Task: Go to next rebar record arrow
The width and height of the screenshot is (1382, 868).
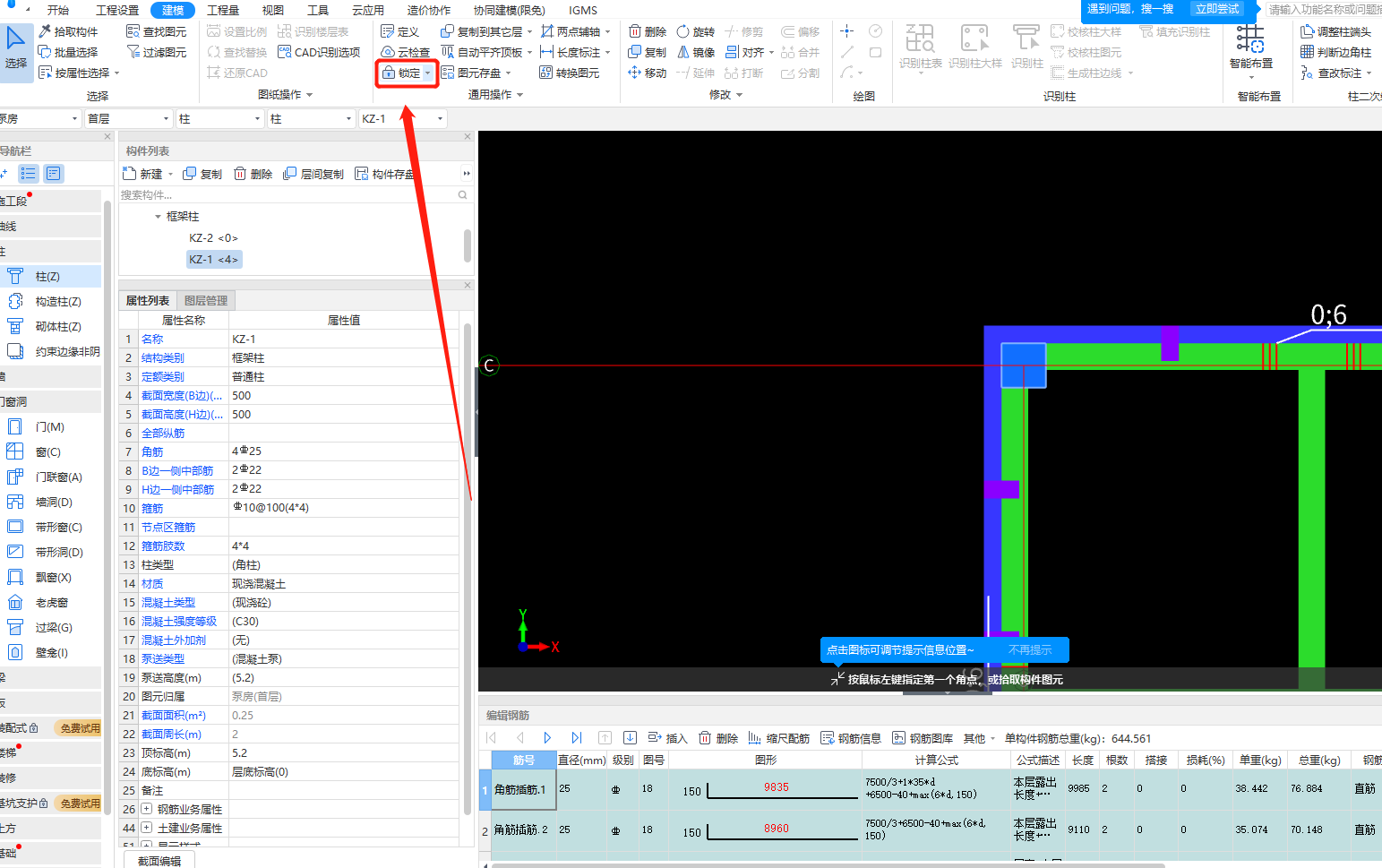Action: [547, 737]
